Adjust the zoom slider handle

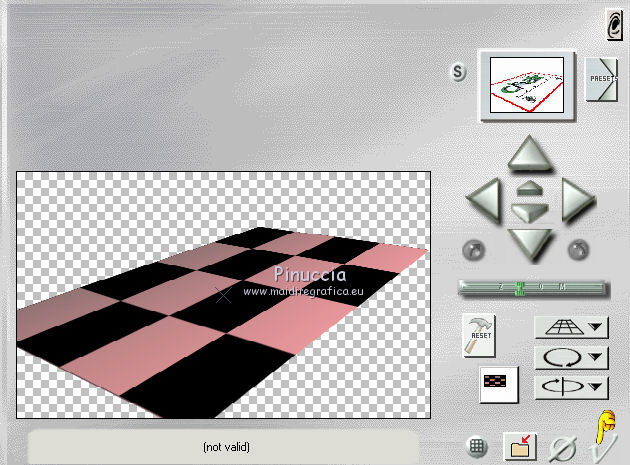tap(520, 289)
